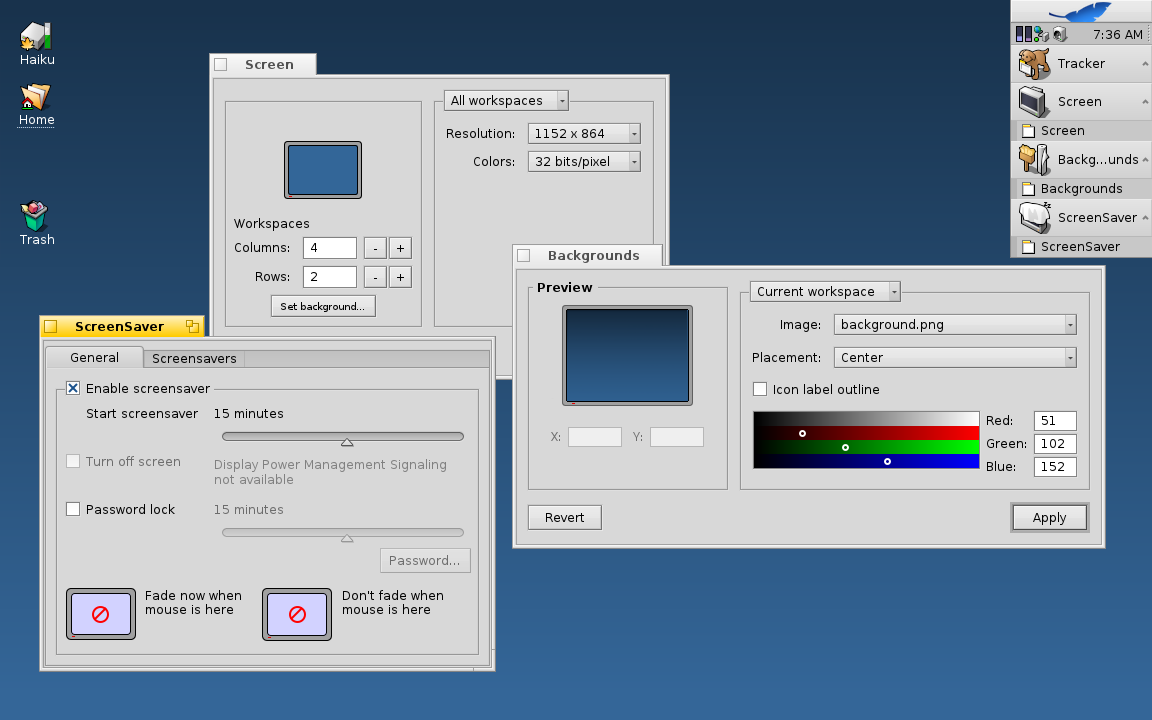
Task: Select the General tab
Action: tap(95, 358)
